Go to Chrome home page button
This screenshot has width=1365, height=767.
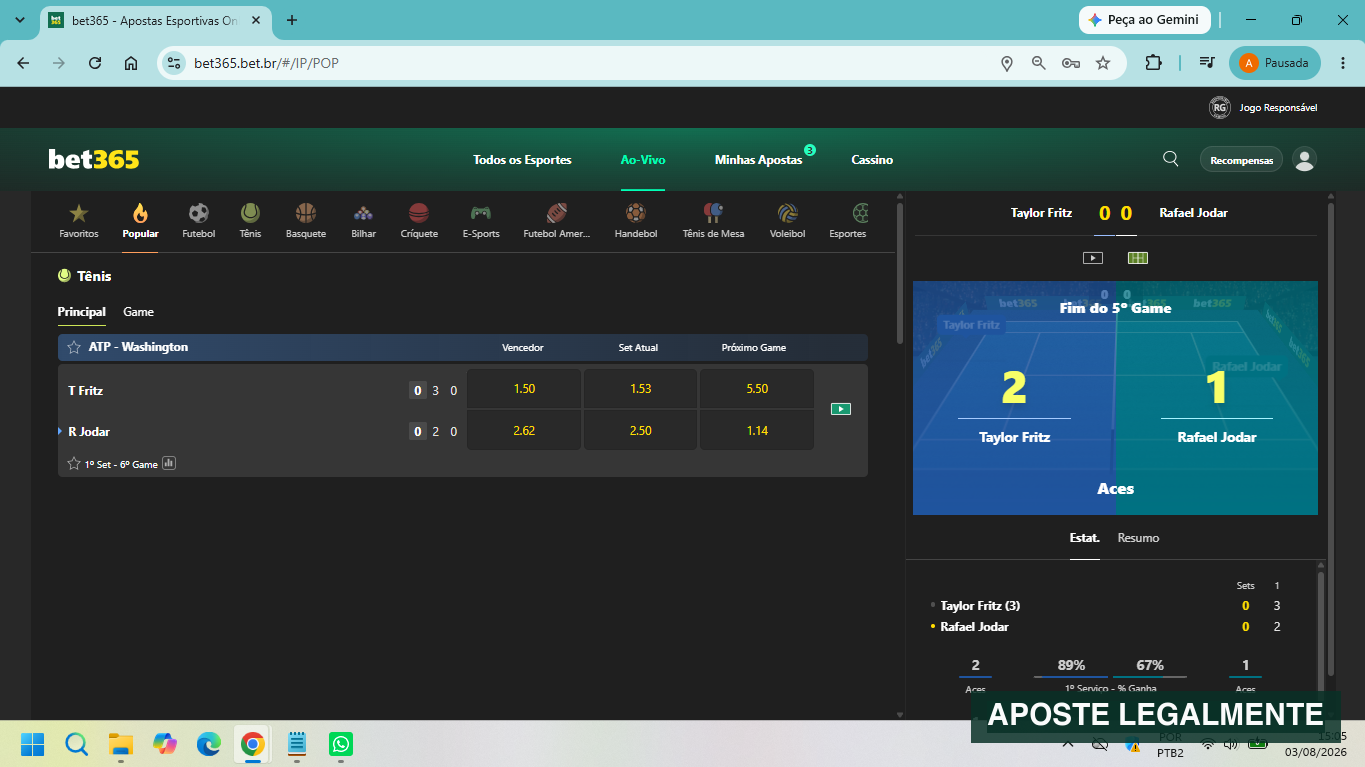[x=131, y=63]
